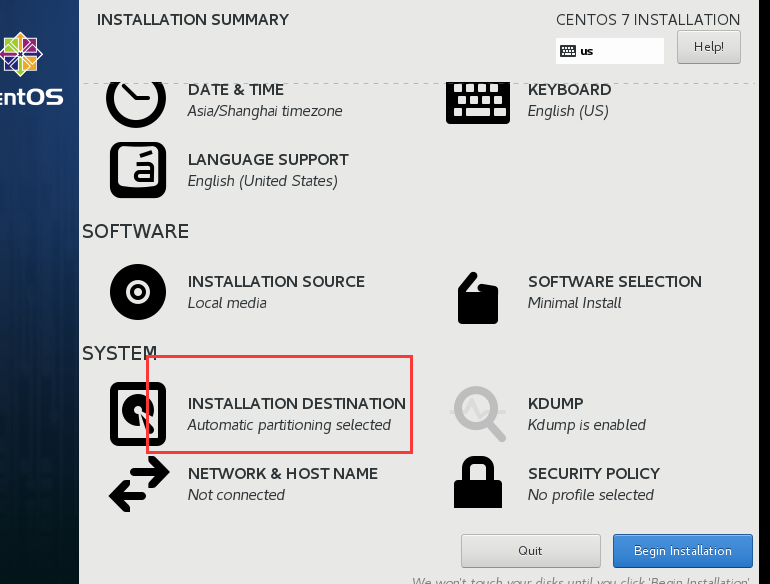Image resolution: width=770 pixels, height=584 pixels.
Task: Open SOFTWARE SELECTION label
Action: 615,281
